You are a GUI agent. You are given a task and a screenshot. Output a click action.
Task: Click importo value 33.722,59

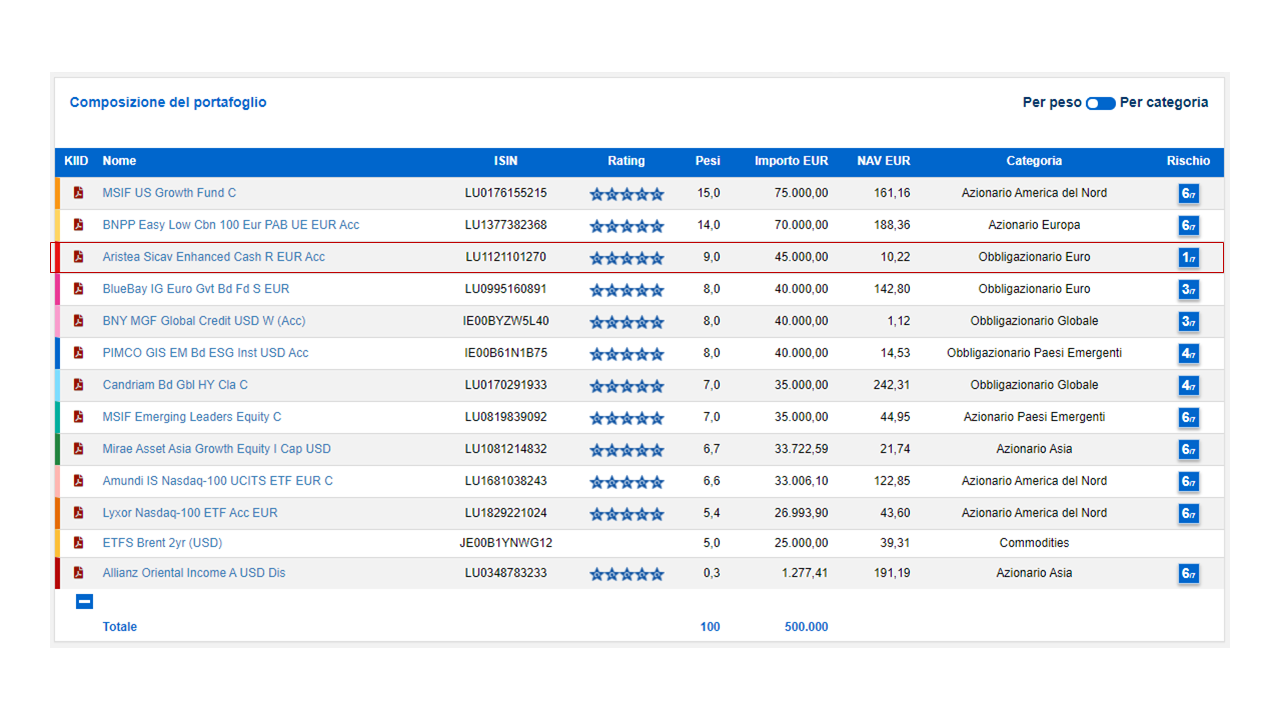[801, 449]
